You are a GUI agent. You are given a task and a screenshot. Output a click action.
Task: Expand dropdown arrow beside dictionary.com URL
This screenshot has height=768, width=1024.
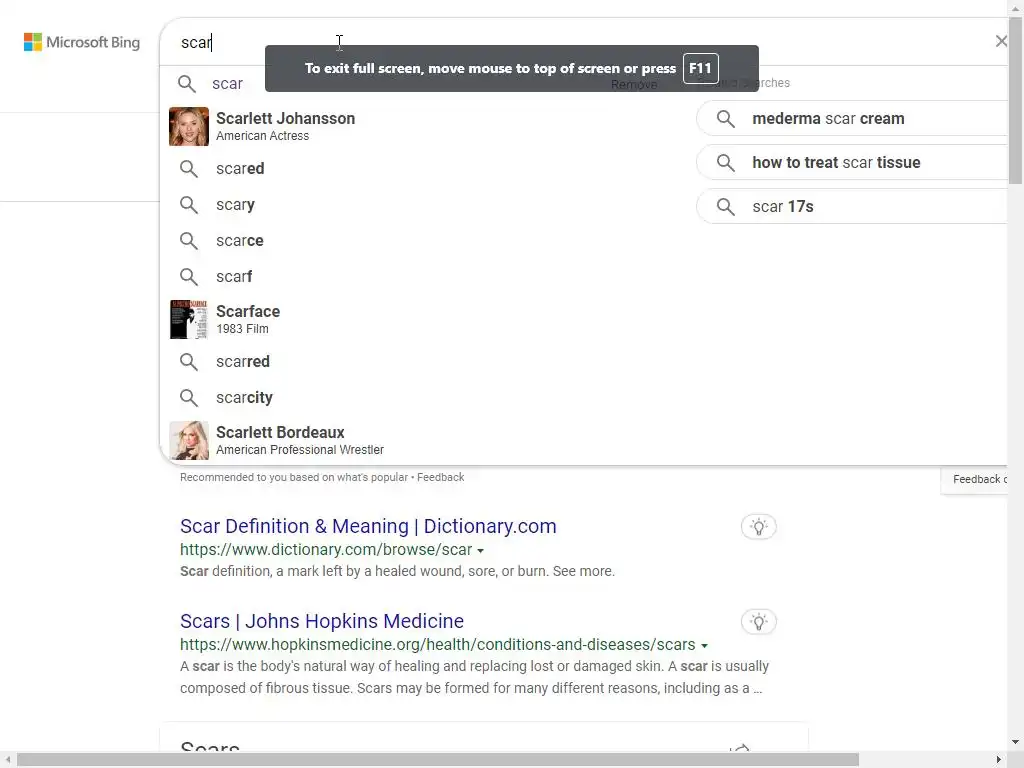tap(481, 551)
